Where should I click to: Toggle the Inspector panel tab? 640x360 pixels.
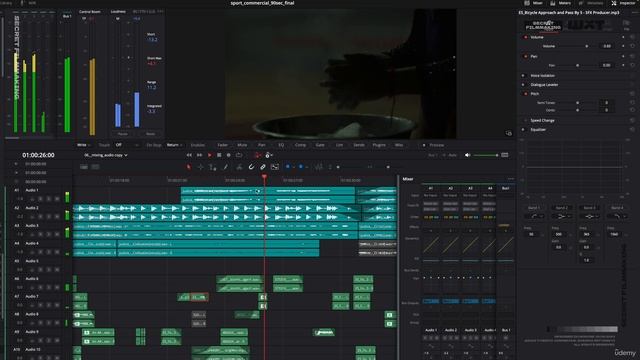point(623,3)
